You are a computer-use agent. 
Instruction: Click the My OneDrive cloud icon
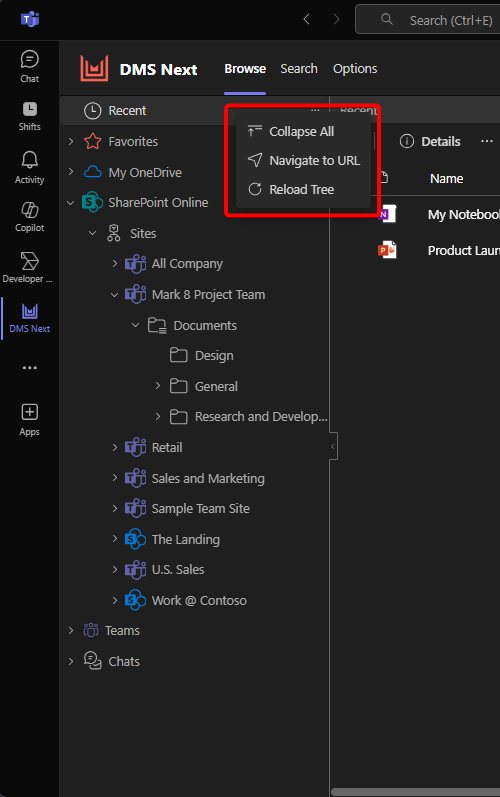tap(92, 172)
